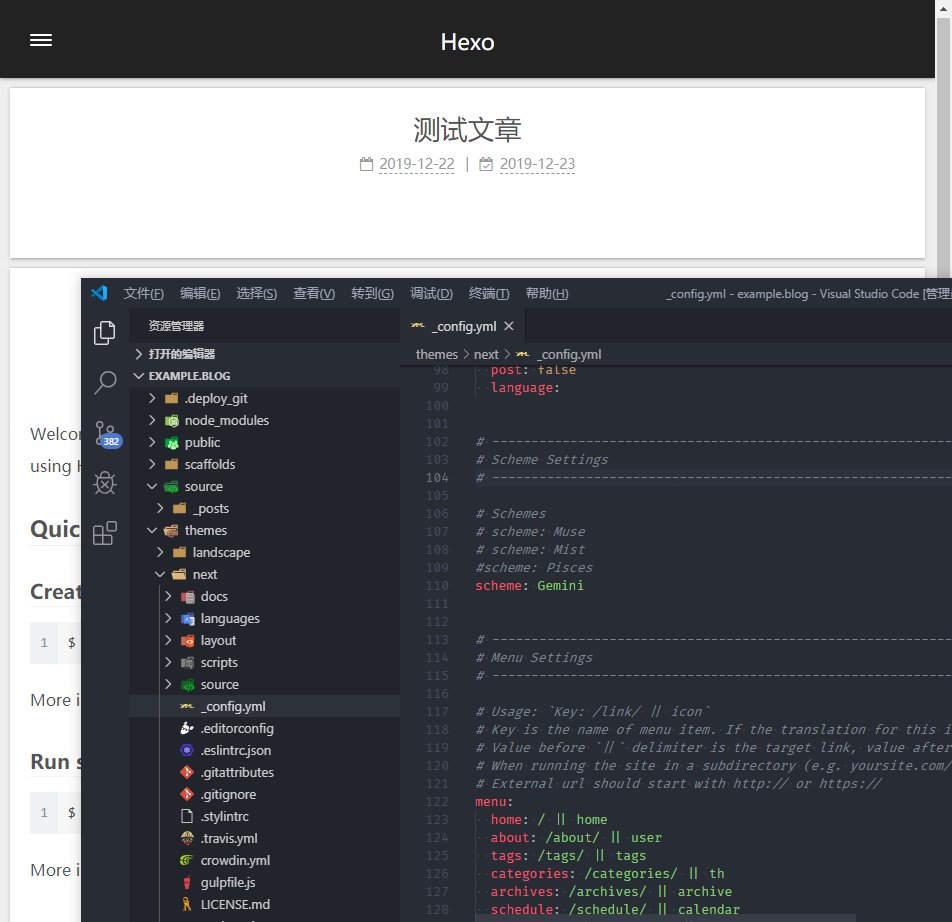Image resolution: width=952 pixels, height=922 pixels.
Task: Click the next breadcrumb segment
Action: click(x=486, y=354)
